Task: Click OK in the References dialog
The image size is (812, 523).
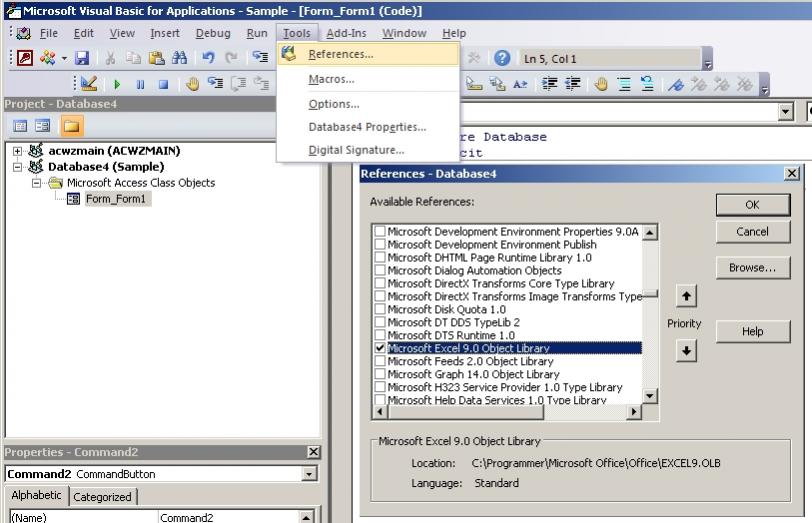Action: point(753,205)
